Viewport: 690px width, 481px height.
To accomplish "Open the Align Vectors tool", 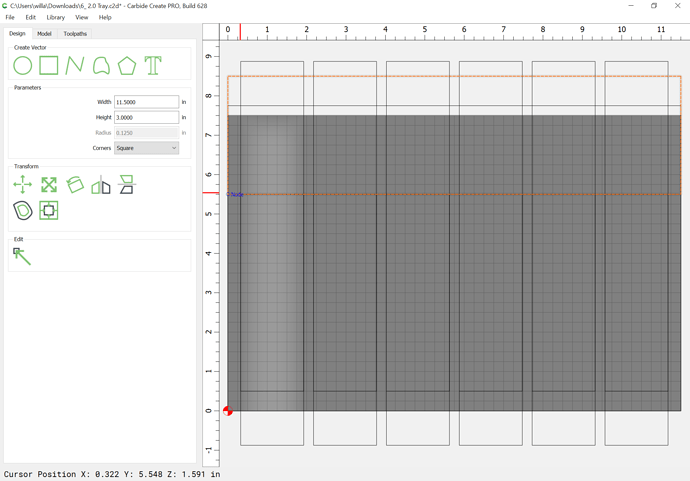I will point(49,210).
